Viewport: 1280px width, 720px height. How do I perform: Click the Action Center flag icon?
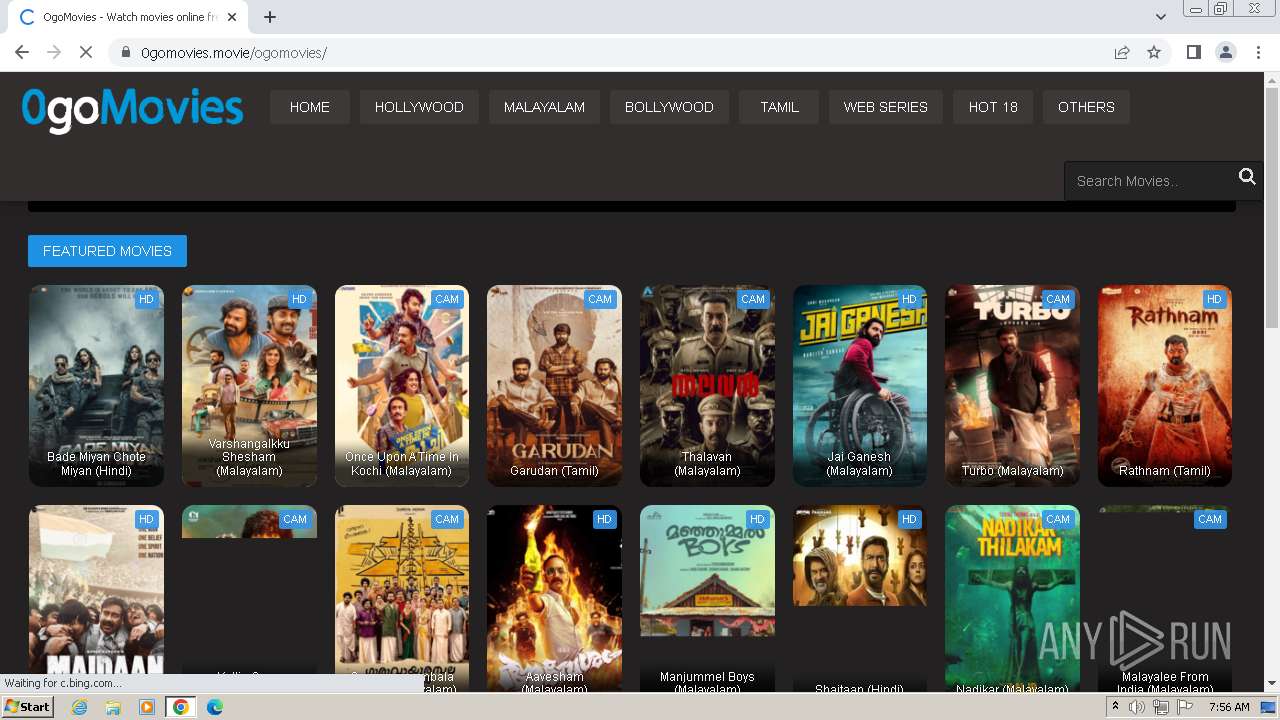[x=1185, y=707]
